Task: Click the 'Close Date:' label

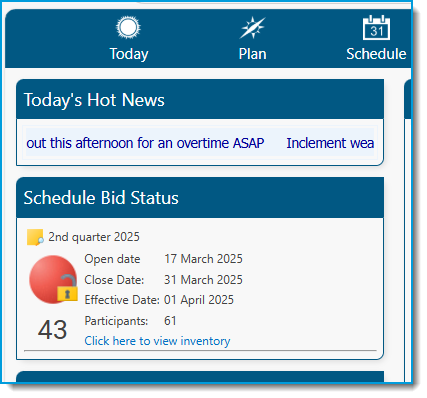Action: coord(114,280)
